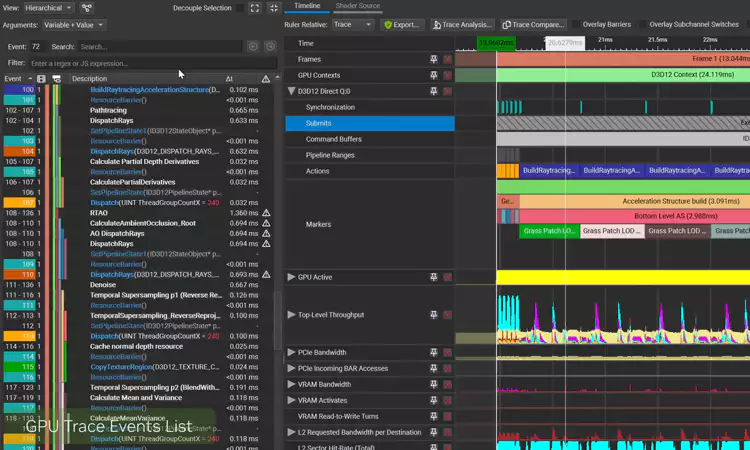Image resolution: width=750 pixels, height=450 pixels.
Task: Select the Acceleration Structure build marker bar
Action: pyautogui.click(x=635, y=201)
